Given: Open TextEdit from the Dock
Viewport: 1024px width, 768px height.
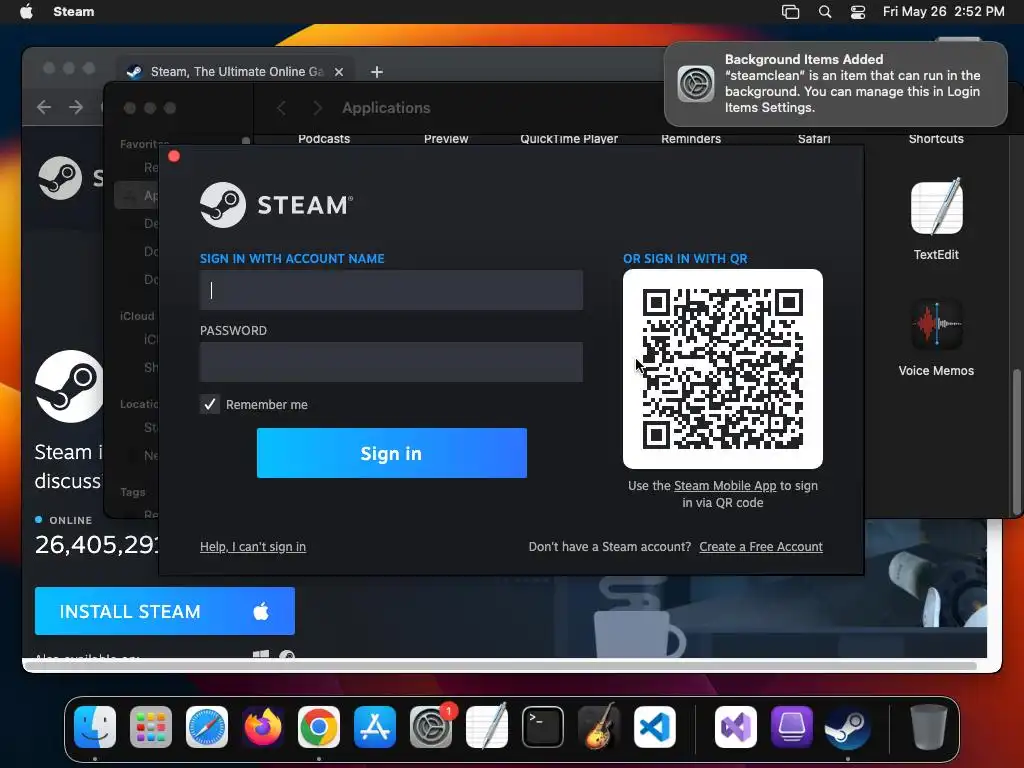Looking at the screenshot, I should [487, 727].
